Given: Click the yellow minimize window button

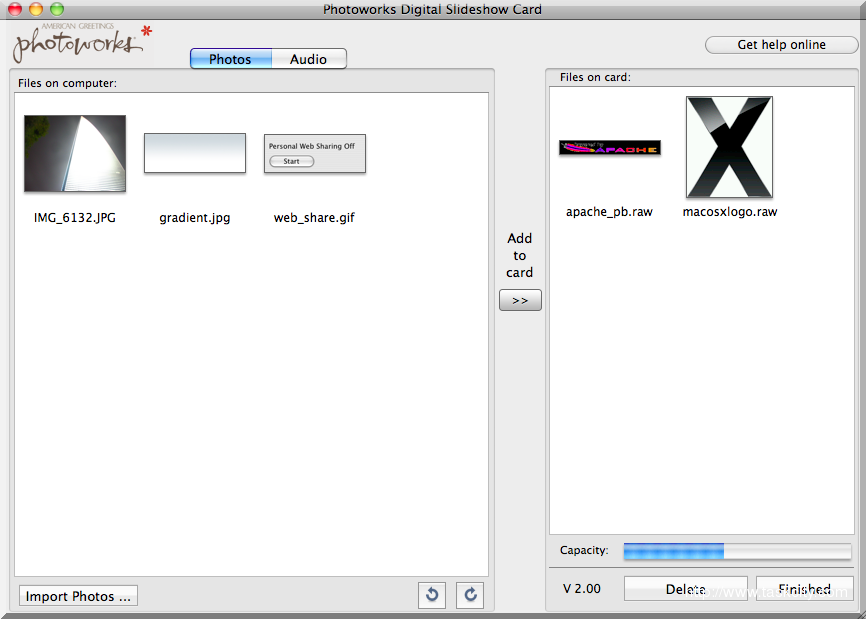Looking at the screenshot, I should point(36,9).
